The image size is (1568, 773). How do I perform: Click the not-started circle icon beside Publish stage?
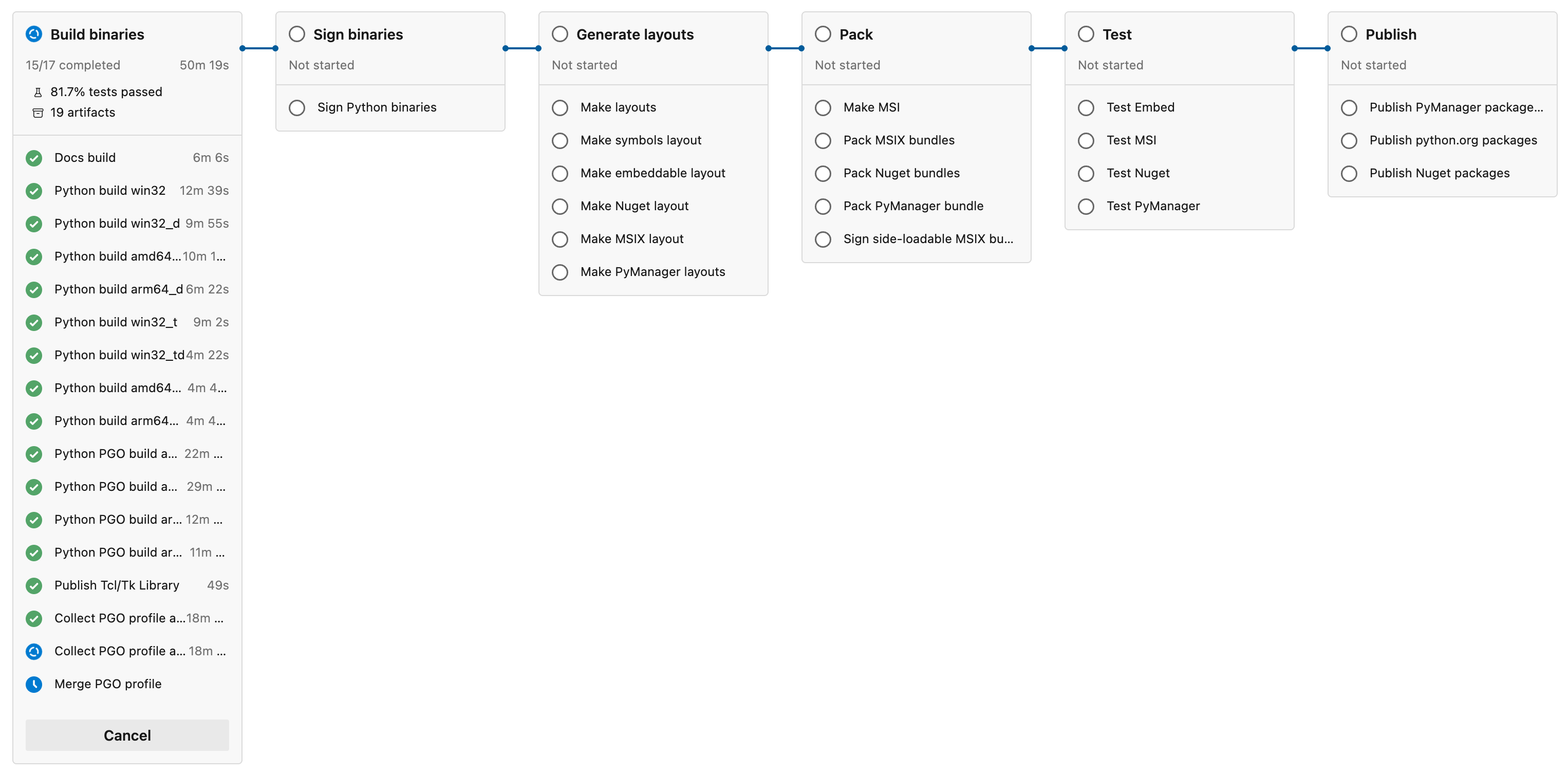1349,34
